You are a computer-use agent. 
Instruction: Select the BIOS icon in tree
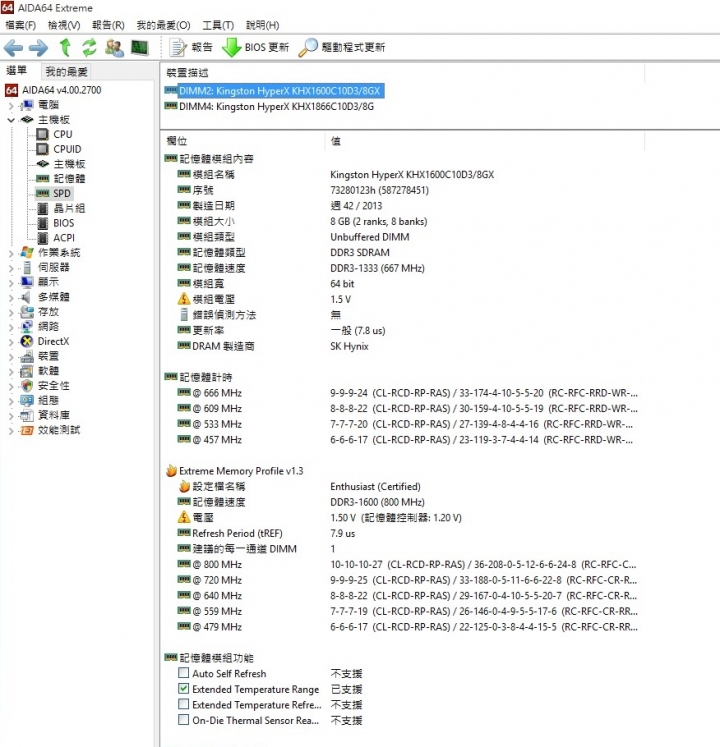[42, 223]
